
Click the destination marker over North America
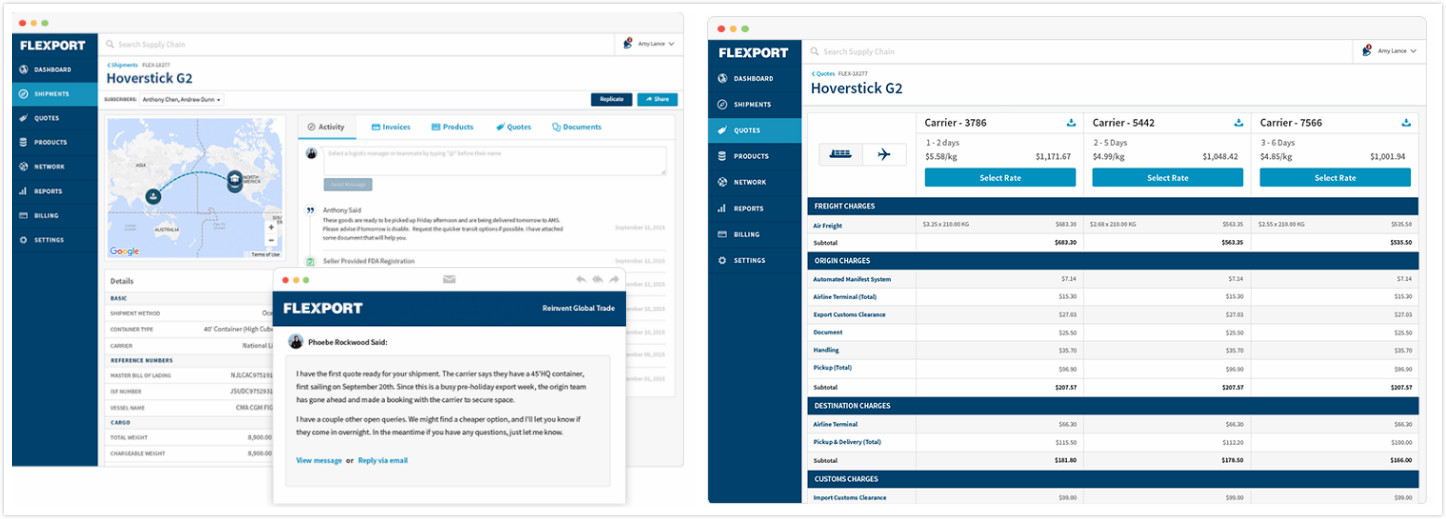click(x=235, y=180)
